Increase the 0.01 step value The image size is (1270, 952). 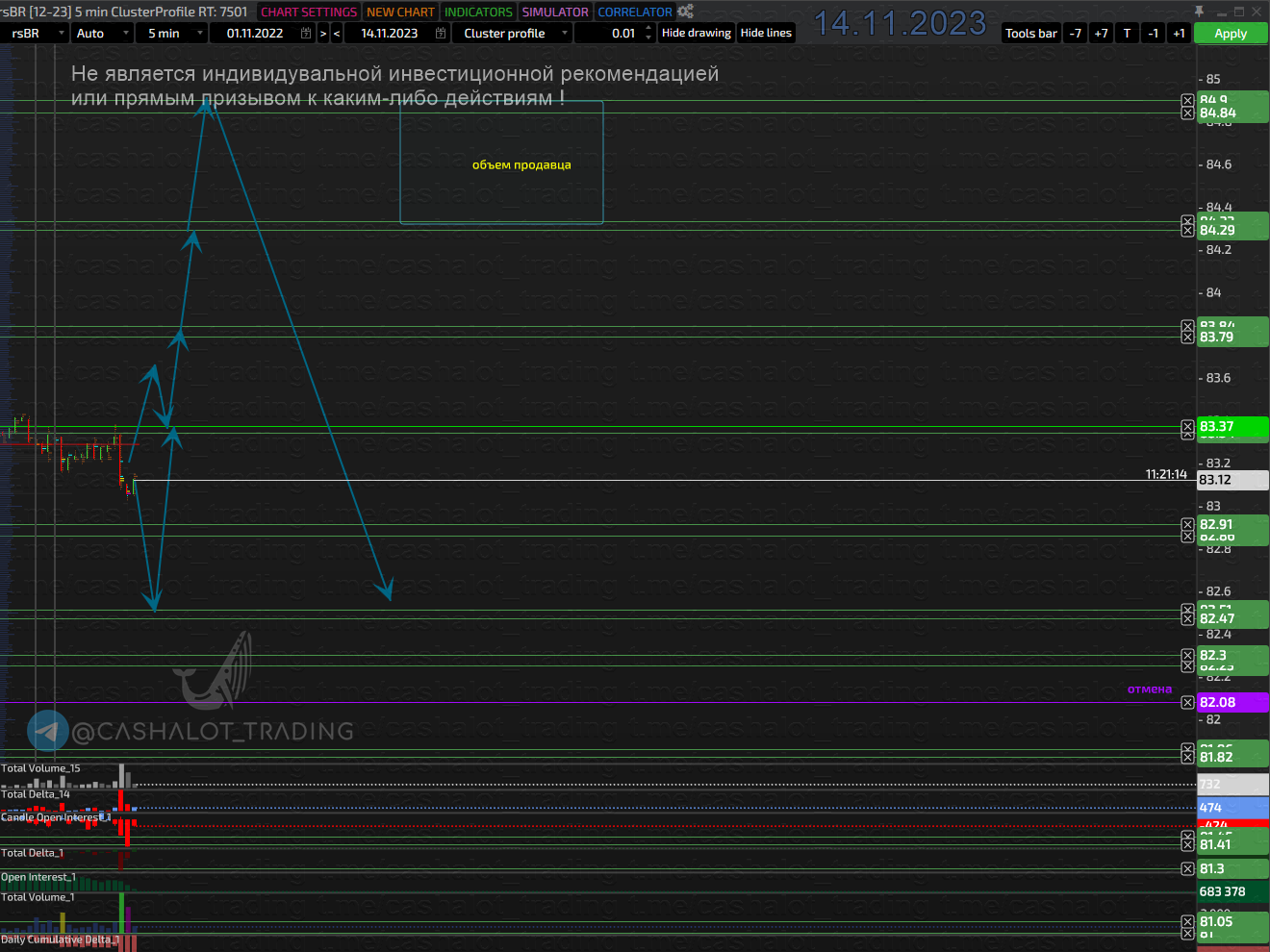pyautogui.click(x=648, y=28)
